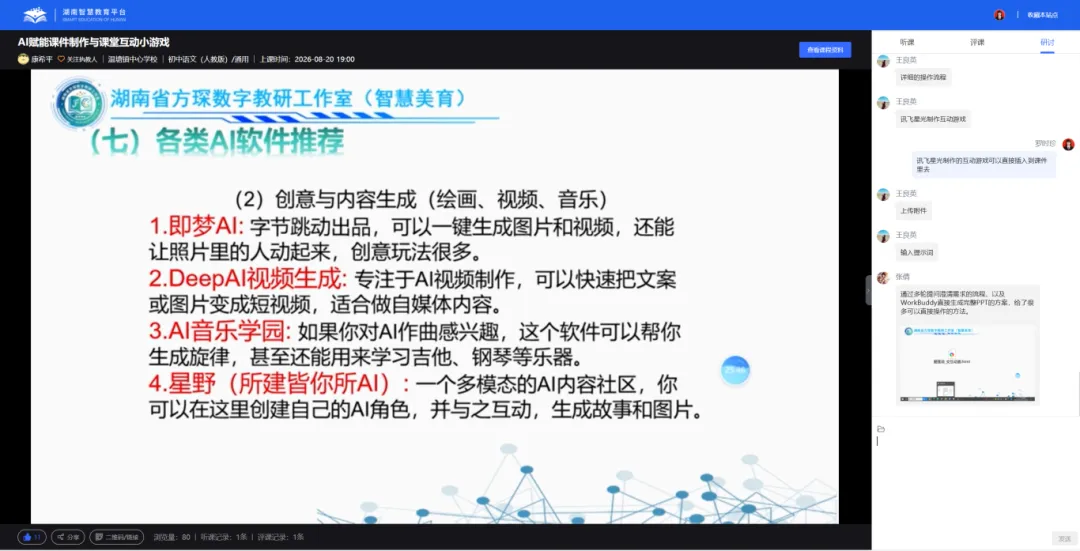
Task: Click into the discussion message input field
Action: point(975,482)
